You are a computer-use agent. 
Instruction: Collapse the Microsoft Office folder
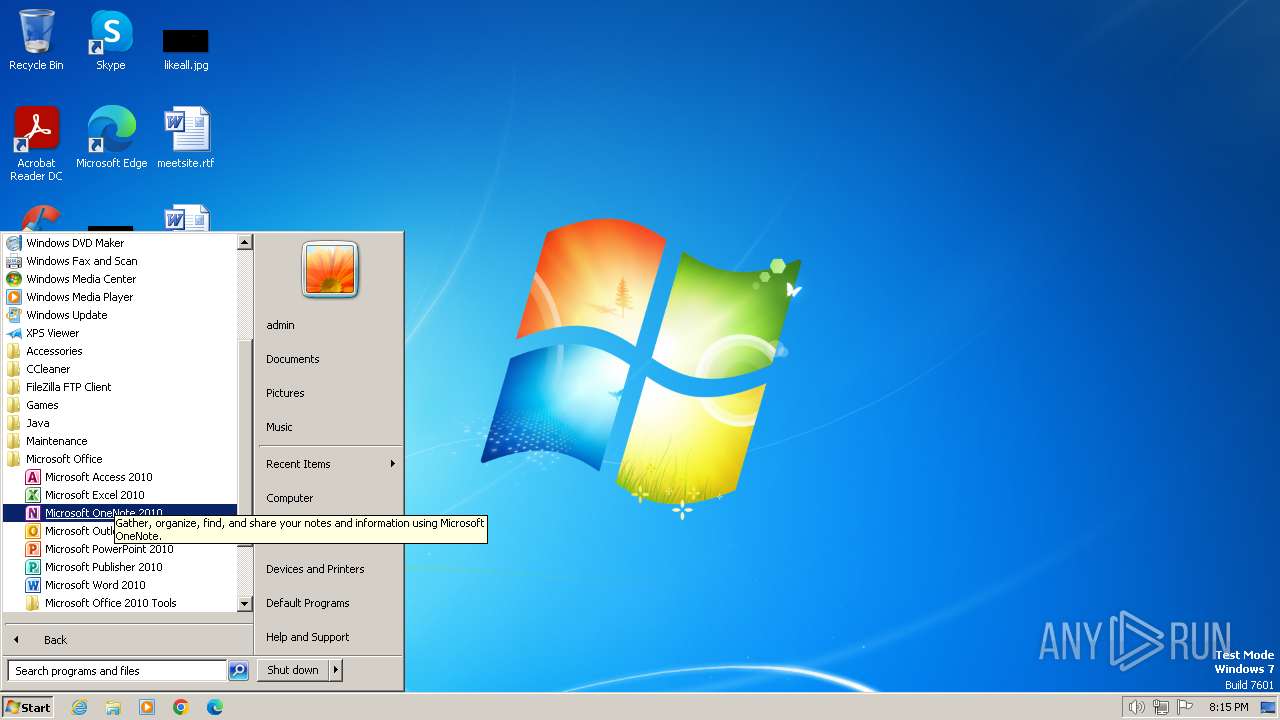[x=120, y=459]
